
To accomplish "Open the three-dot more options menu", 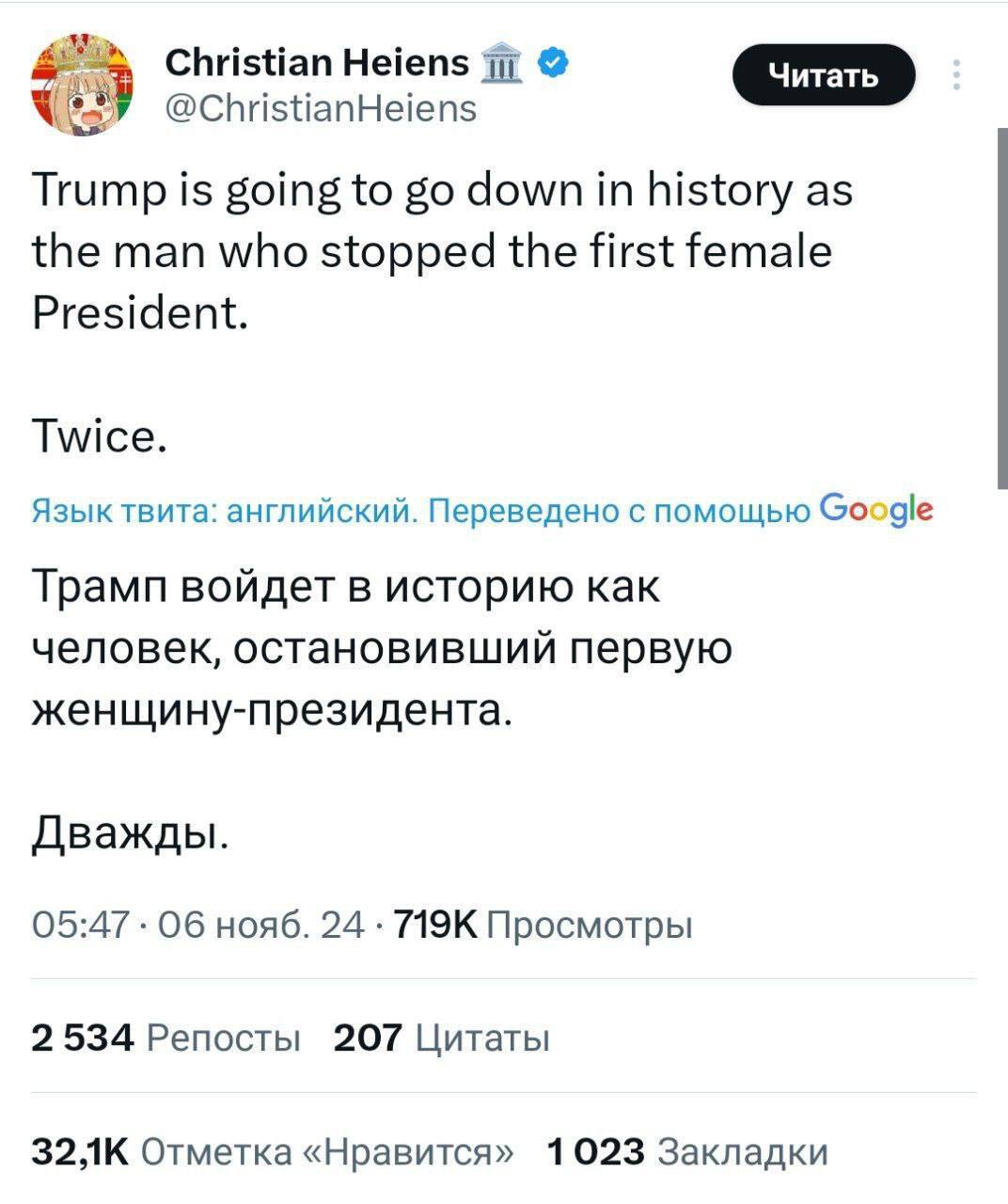I will 956,75.
